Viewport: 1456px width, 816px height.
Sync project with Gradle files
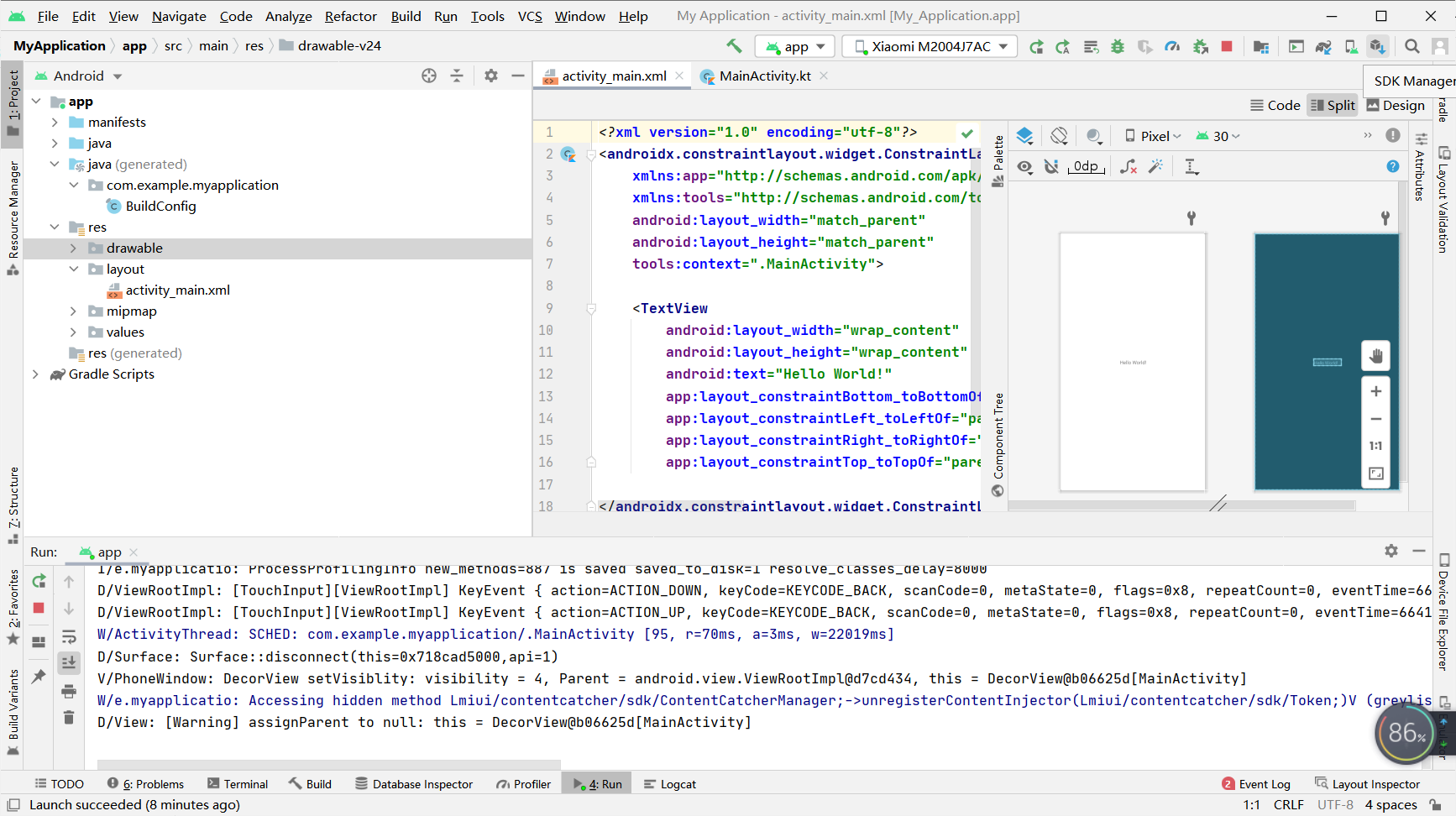tap(1324, 46)
